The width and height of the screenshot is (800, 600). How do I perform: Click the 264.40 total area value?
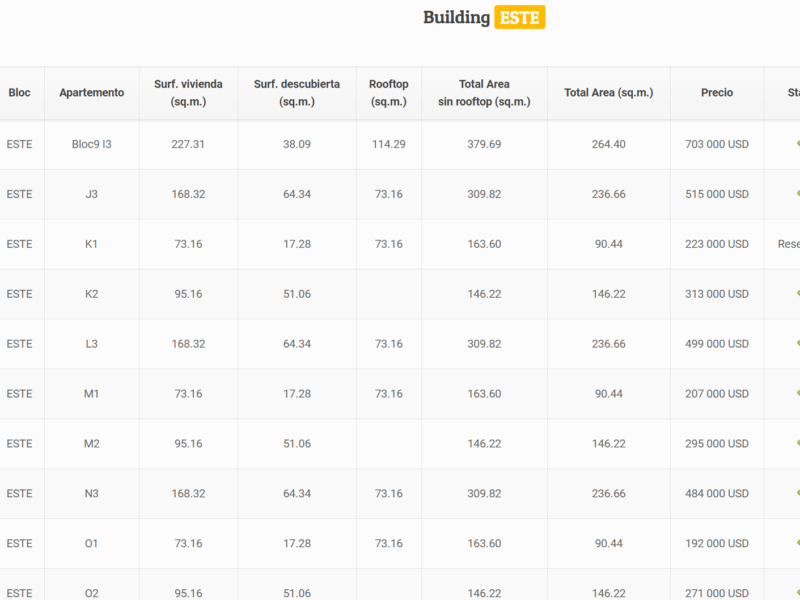point(609,144)
